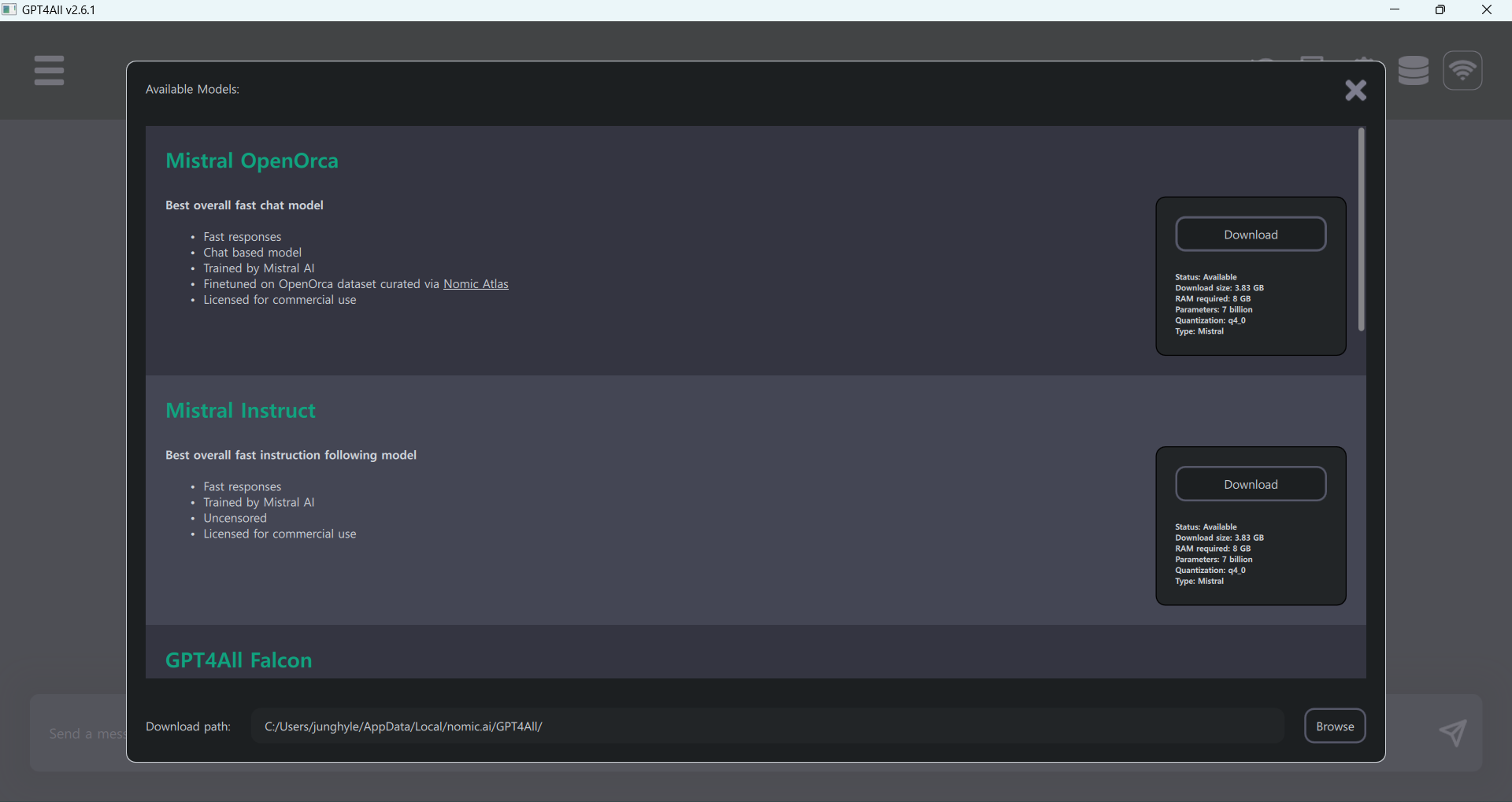The height and width of the screenshot is (802, 1512).
Task: Select the Mistral OpenOrca heading
Action: click(x=252, y=161)
